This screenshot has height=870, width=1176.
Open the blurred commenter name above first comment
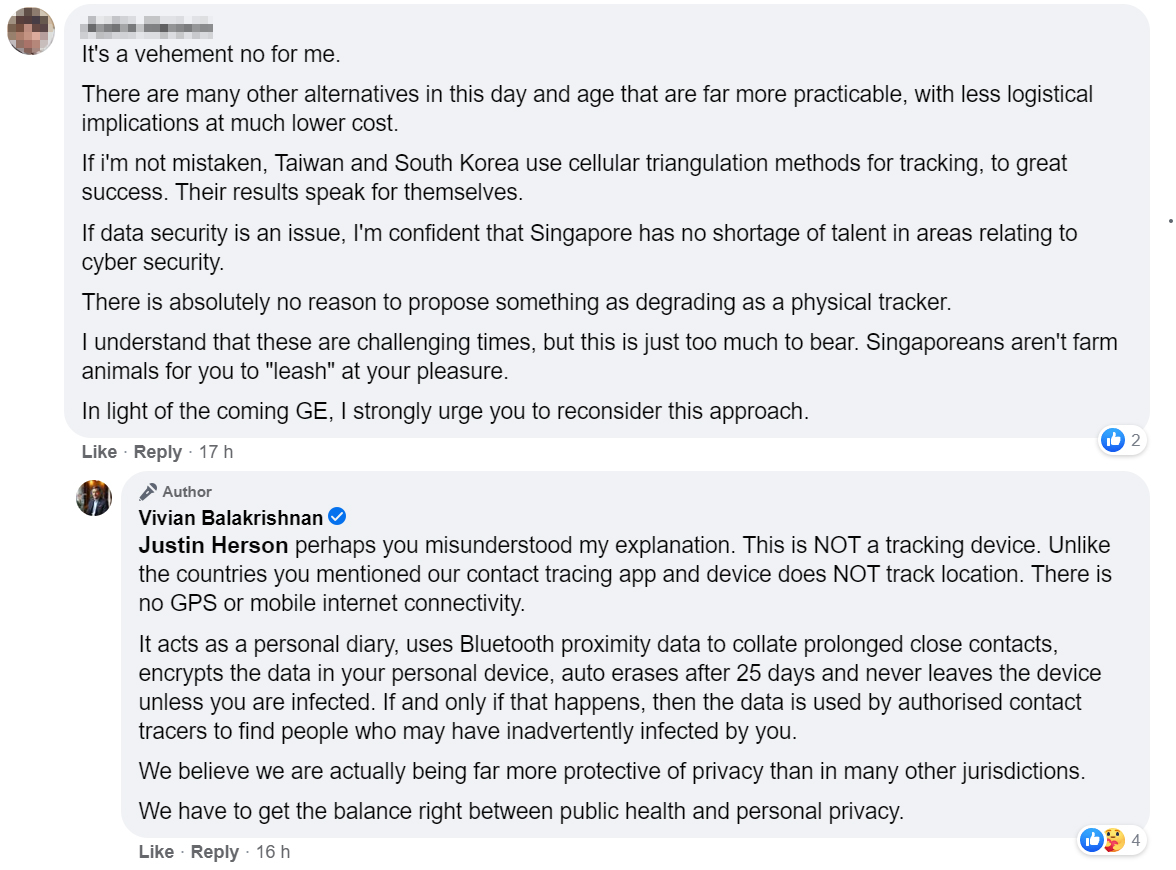click(x=139, y=25)
